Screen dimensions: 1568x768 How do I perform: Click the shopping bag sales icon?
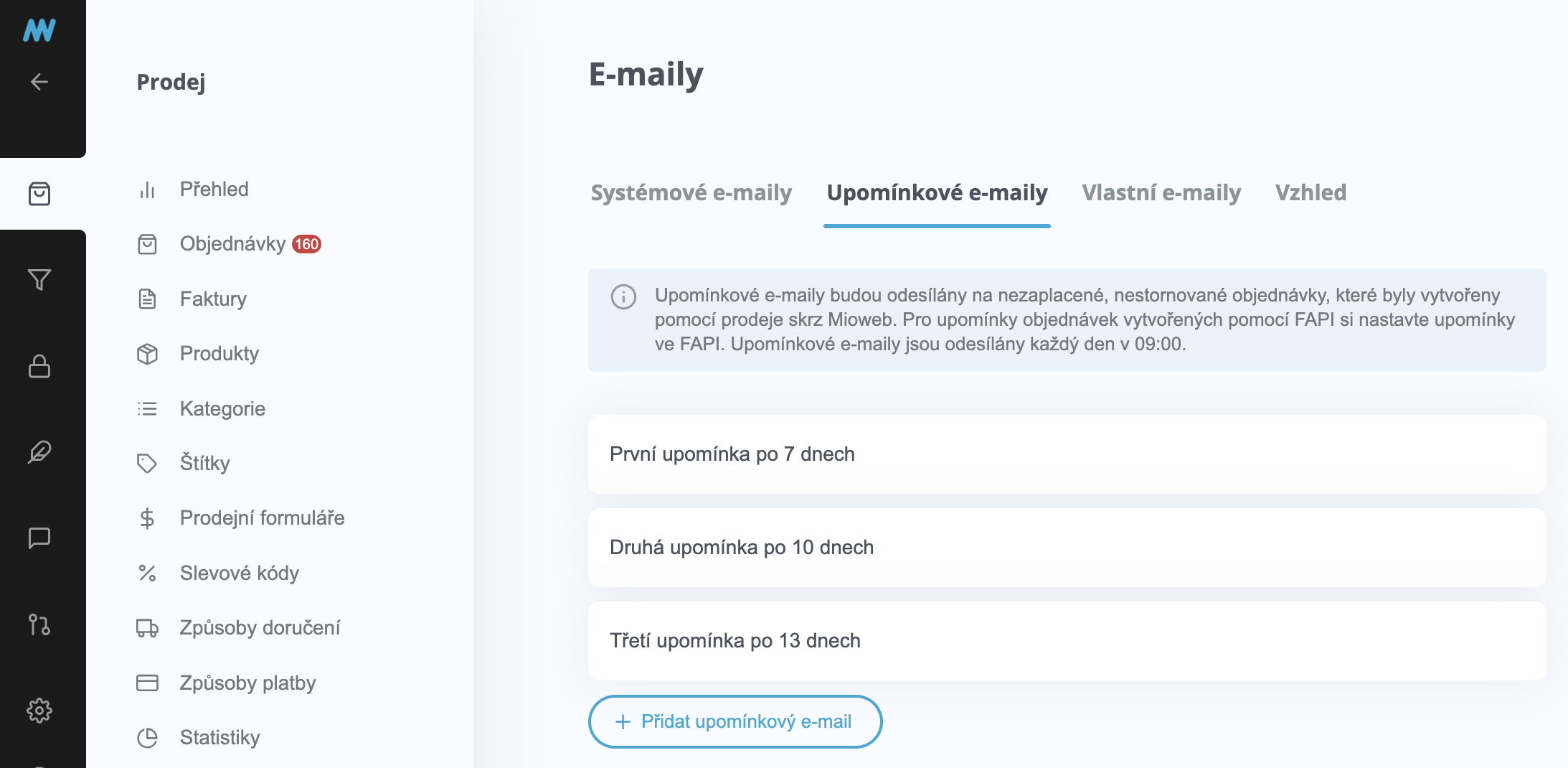point(39,194)
